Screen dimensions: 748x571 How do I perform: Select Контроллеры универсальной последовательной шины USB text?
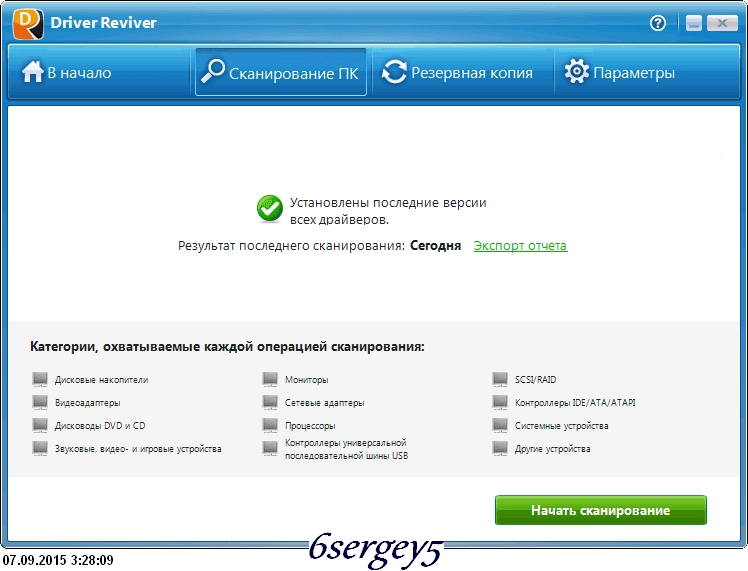pos(346,449)
